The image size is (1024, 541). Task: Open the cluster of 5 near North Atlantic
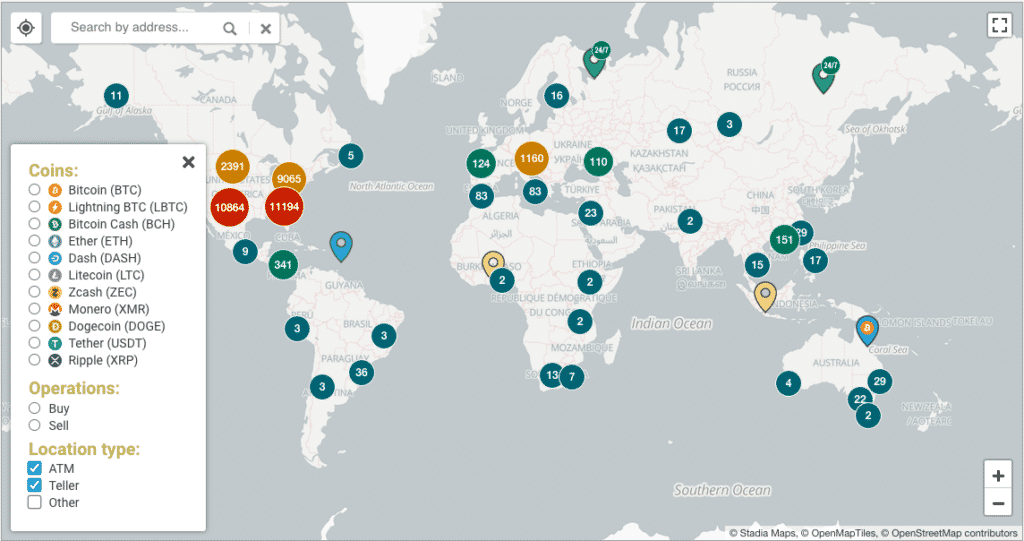tap(351, 156)
